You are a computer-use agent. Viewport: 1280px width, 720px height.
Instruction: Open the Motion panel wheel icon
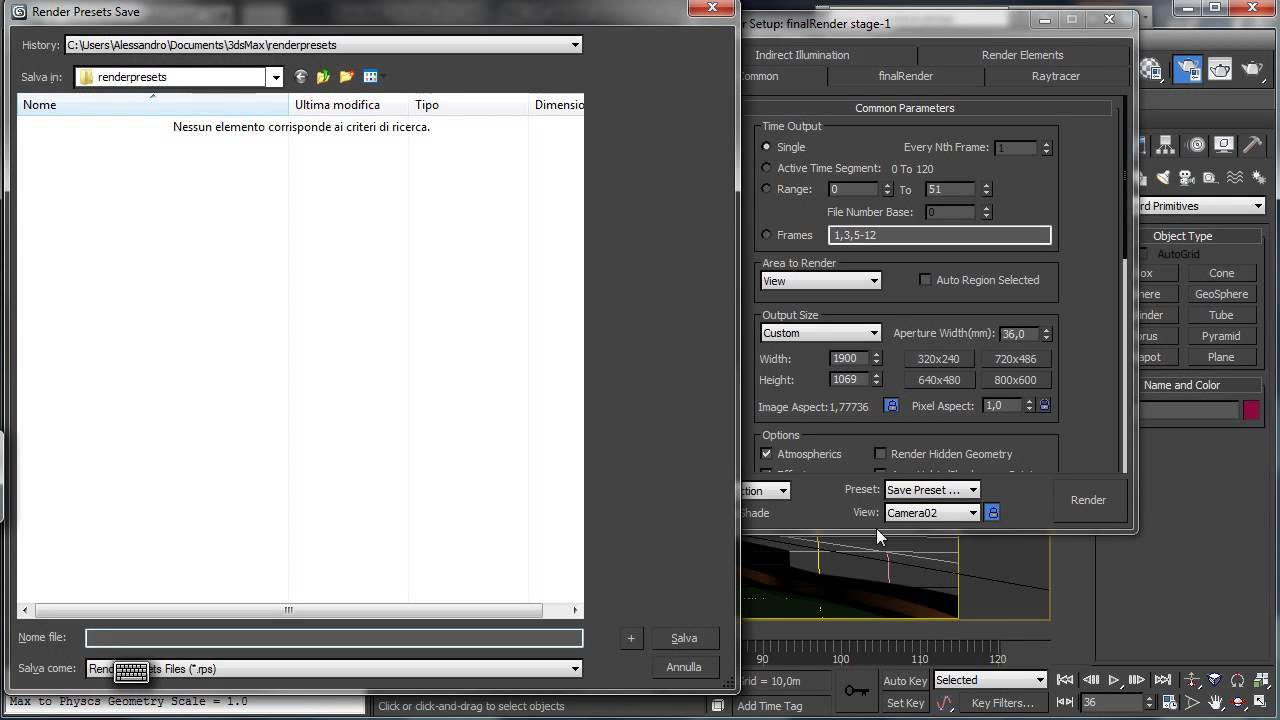click(1196, 145)
